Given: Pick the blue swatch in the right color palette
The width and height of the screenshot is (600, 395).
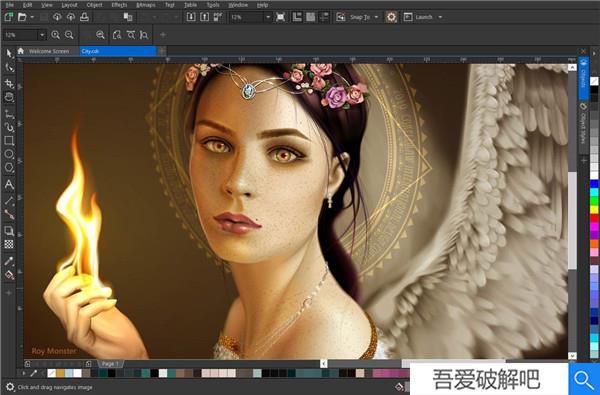Looking at the screenshot, I should [594, 184].
